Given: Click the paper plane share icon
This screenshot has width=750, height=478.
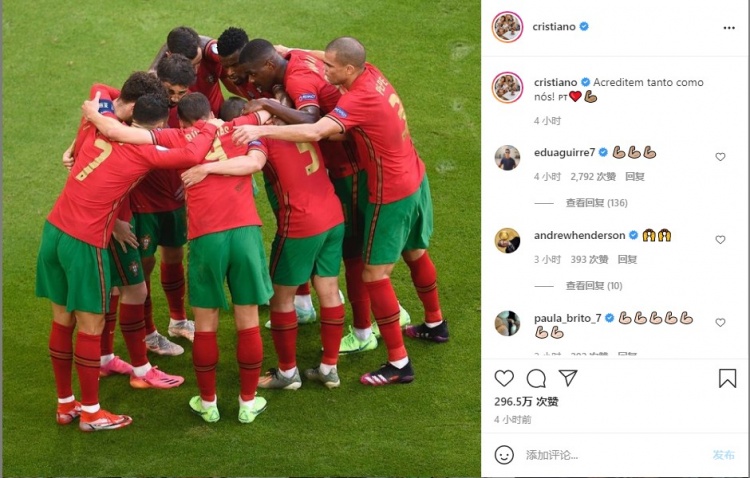Looking at the screenshot, I should click(568, 378).
